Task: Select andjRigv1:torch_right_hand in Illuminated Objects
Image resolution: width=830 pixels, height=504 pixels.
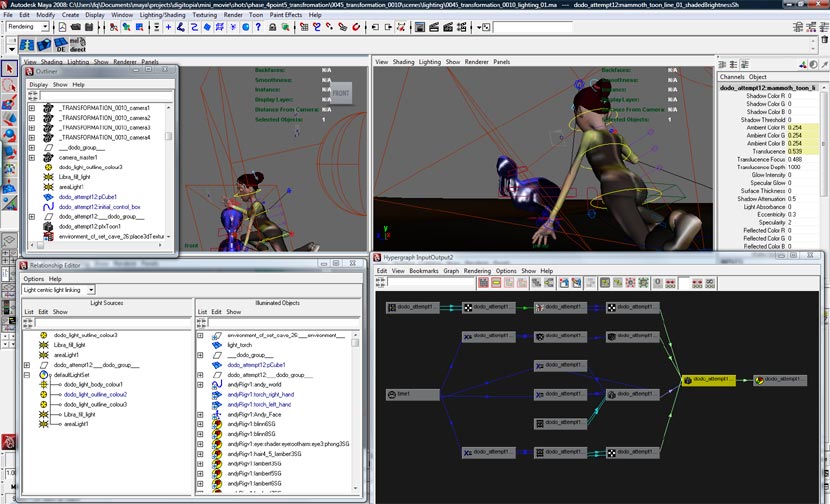Action: (260, 394)
